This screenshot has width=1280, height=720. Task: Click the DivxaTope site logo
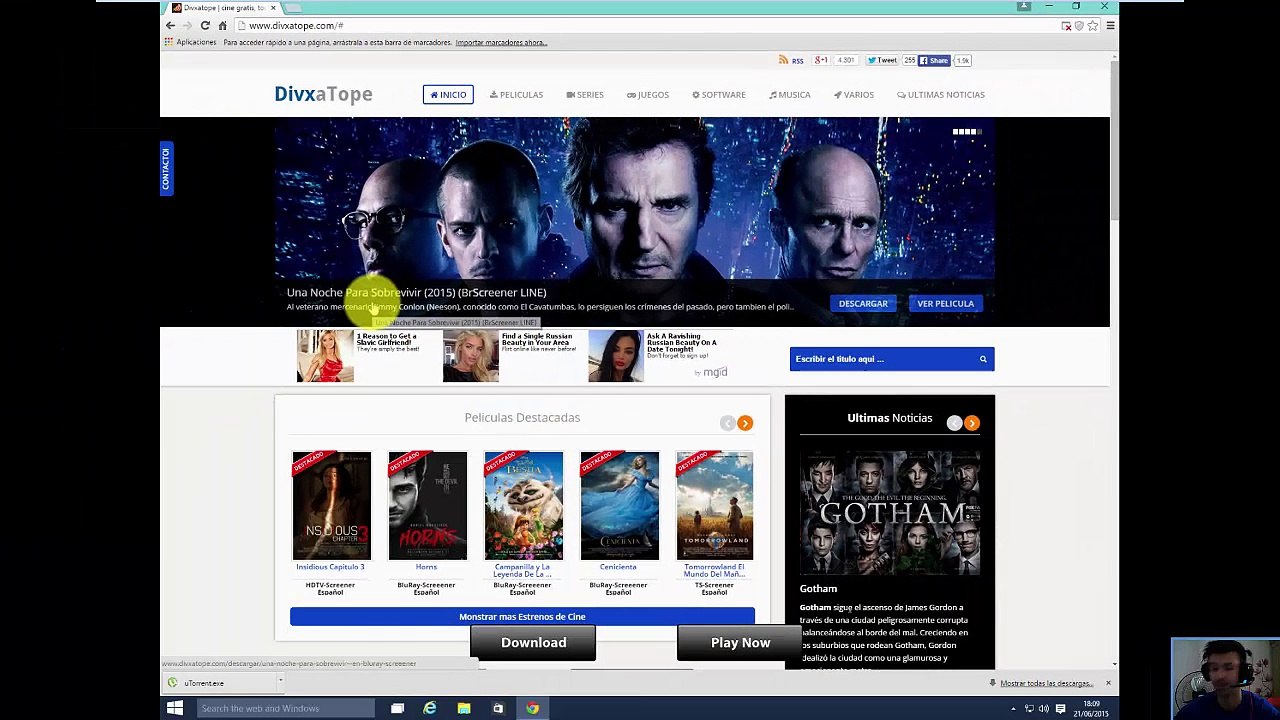(323, 94)
